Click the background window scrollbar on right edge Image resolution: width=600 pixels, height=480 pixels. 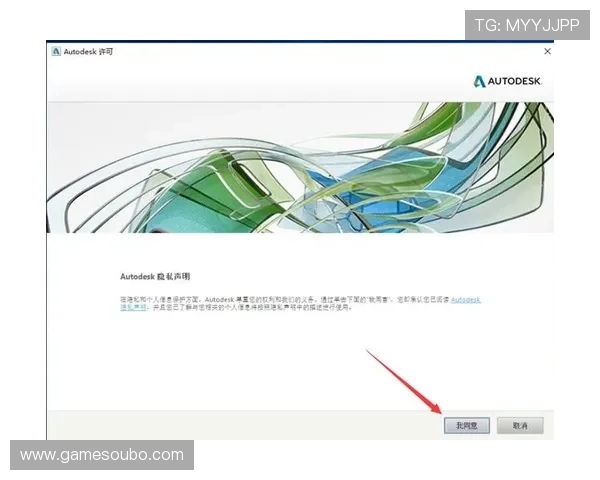pos(556,130)
